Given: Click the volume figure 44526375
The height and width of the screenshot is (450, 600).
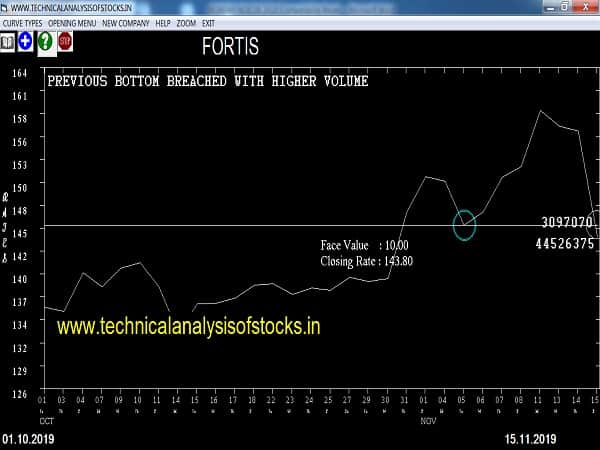Looking at the screenshot, I should (x=564, y=243).
